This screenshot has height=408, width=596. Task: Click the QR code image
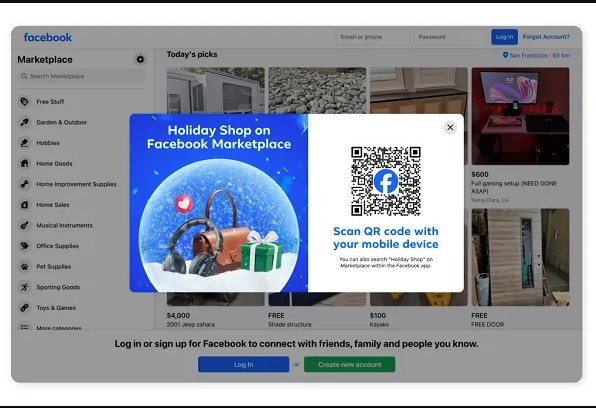386,181
